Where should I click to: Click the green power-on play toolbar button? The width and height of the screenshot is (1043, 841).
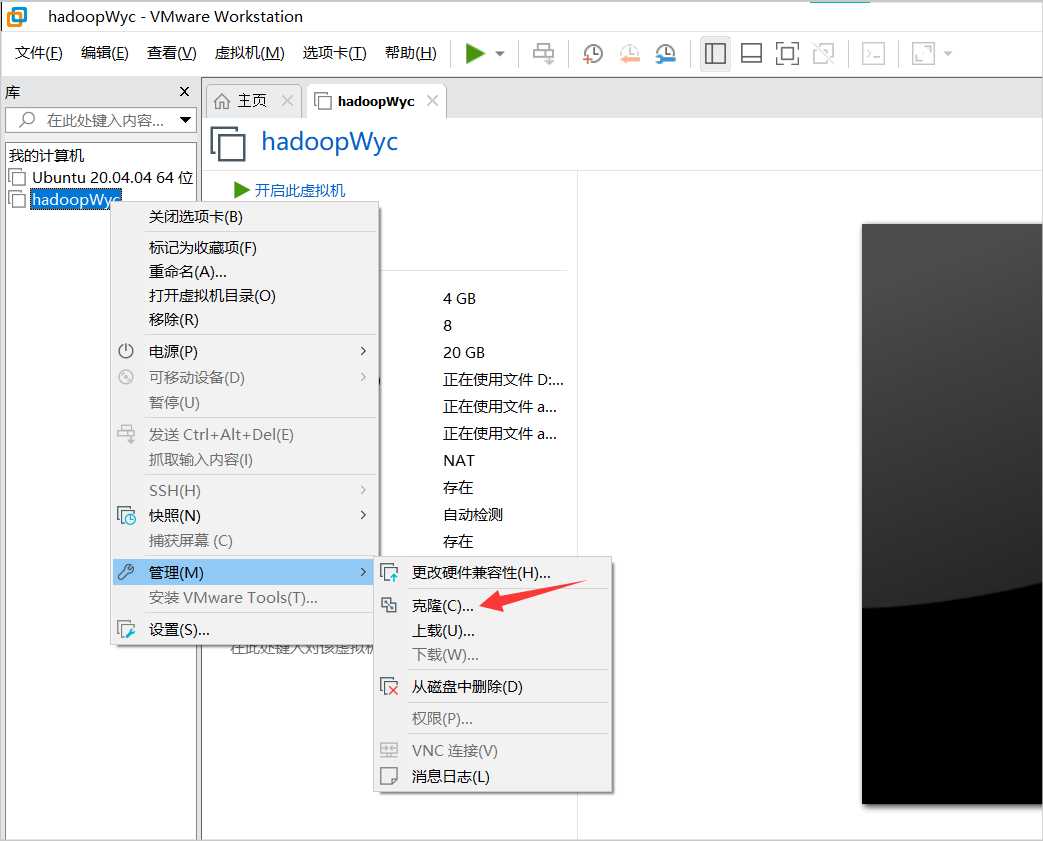coord(475,53)
